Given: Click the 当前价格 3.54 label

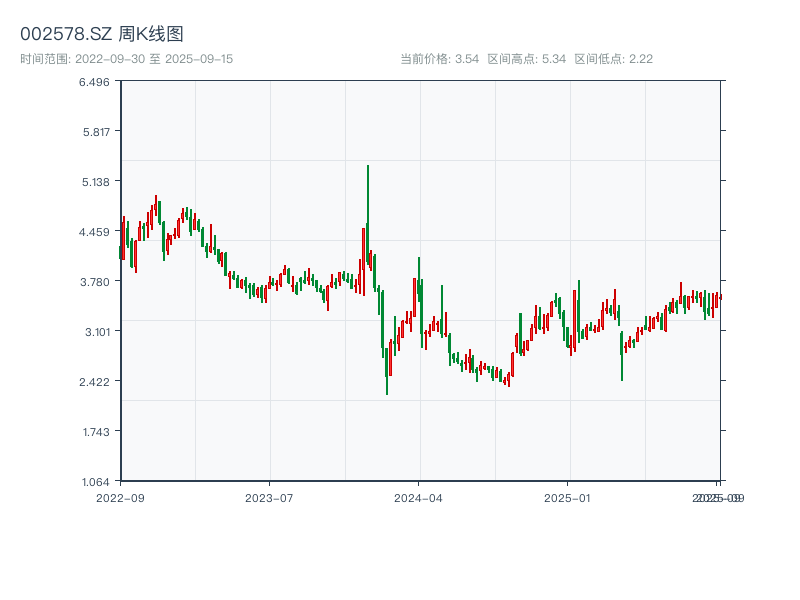Looking at the screenshot, I should [x=439, y=59].
